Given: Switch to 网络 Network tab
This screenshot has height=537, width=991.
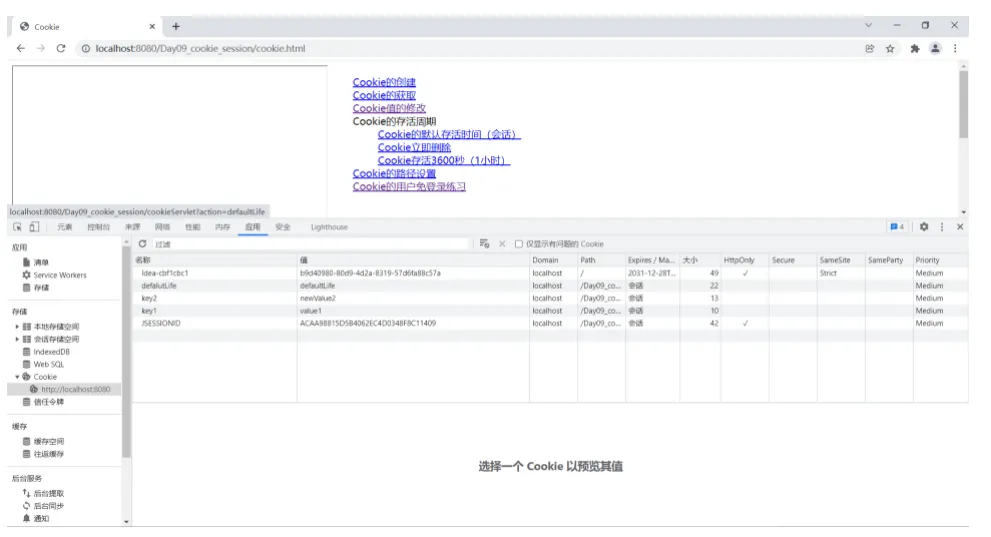Looking at the screenshot, I should coord(162,227).
